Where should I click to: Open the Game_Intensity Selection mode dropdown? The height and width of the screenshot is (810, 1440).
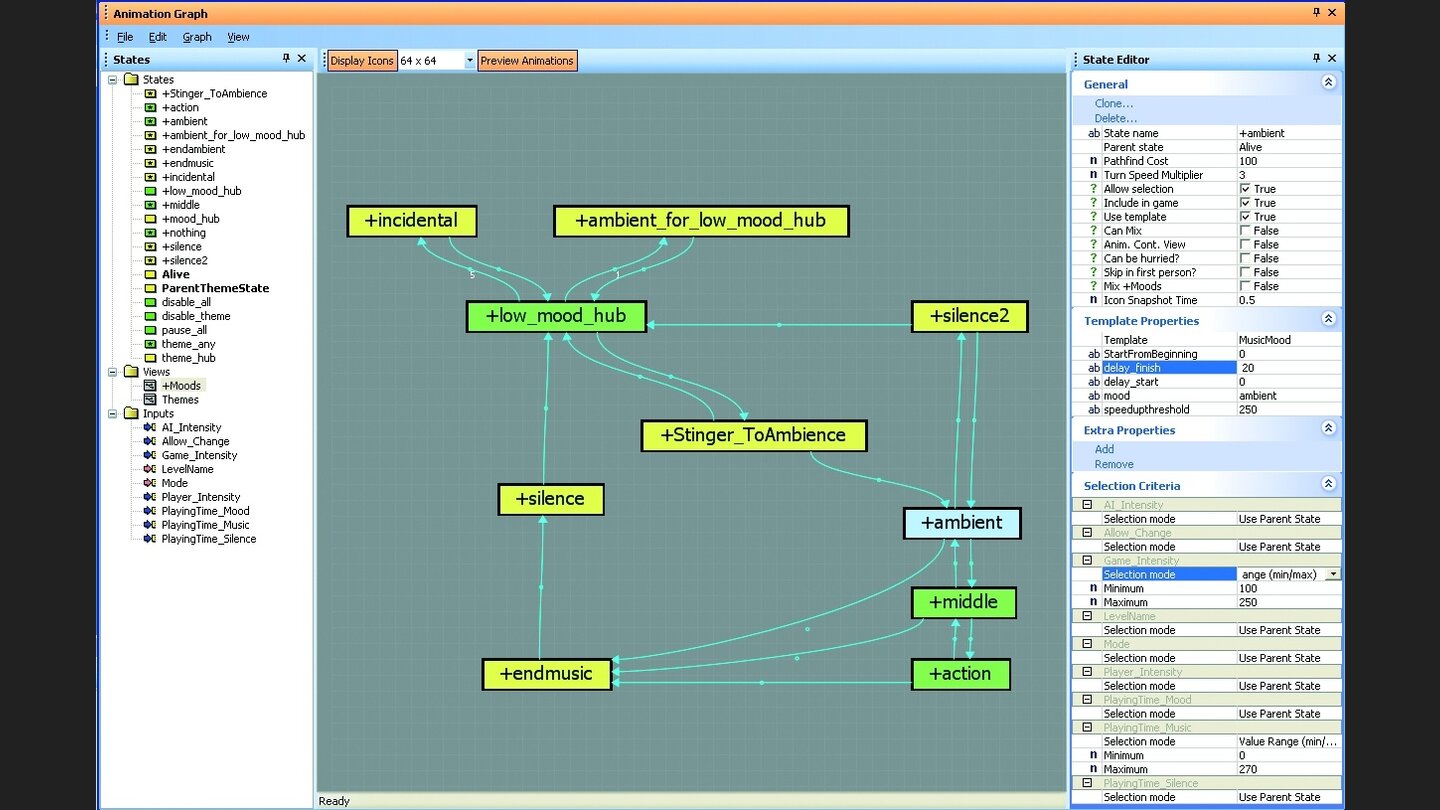(1333, 575)
